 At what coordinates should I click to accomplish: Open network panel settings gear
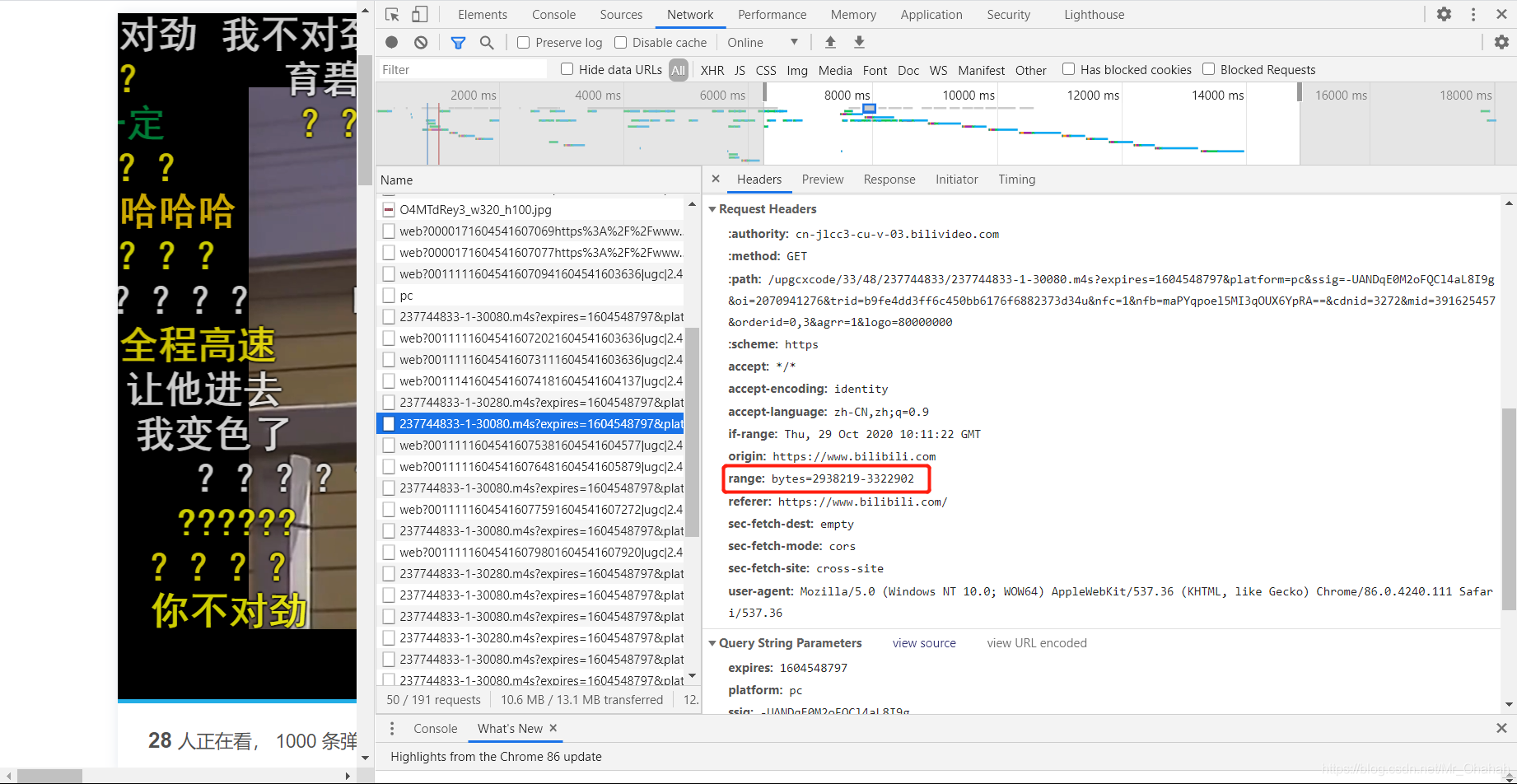pyautogui.click(x=1501, y=42)
